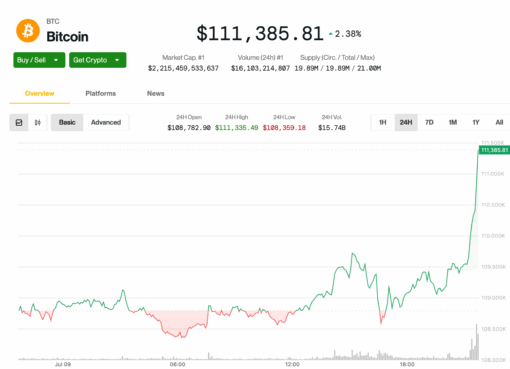Switch to the Platforms tab
510x369 pixels.
click(x=101, y=93)
